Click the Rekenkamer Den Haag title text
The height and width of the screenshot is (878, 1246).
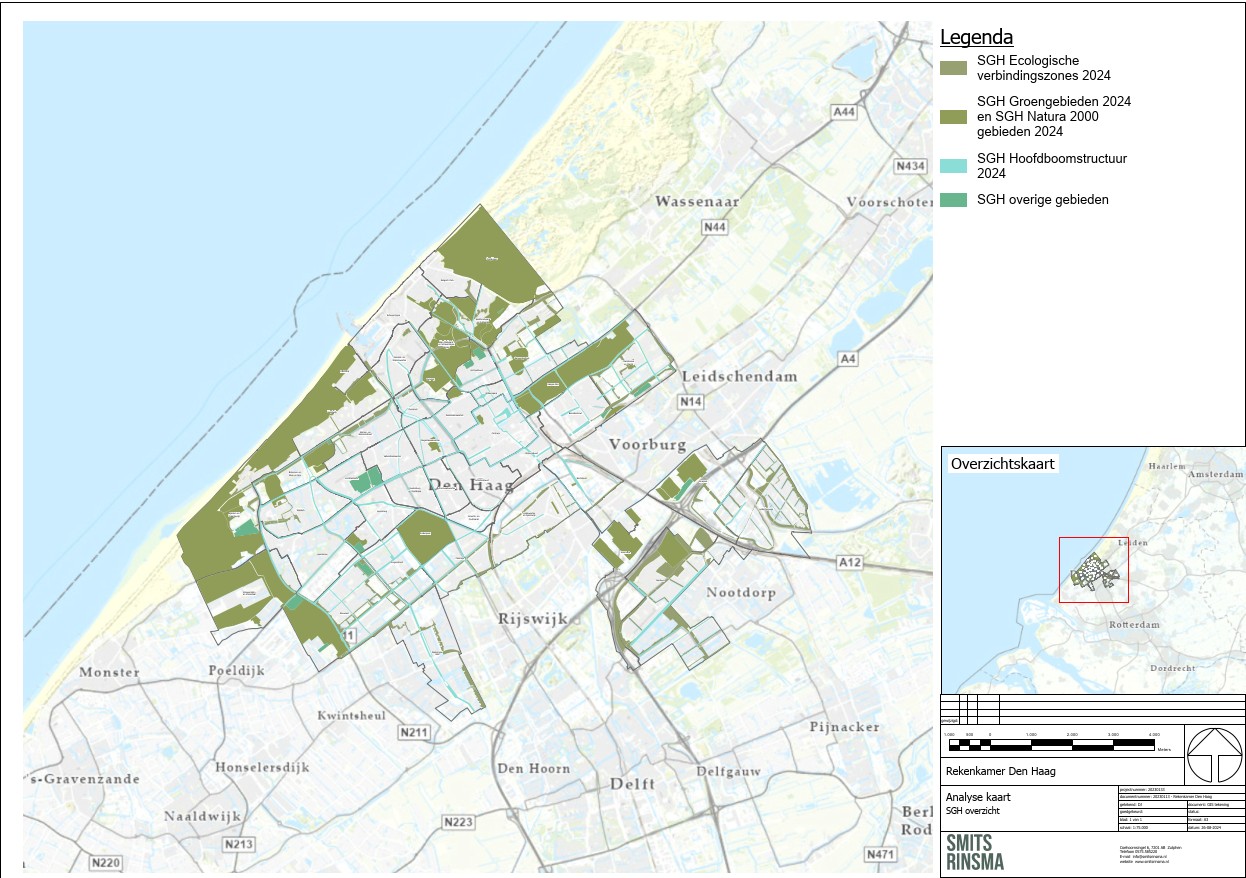[x=1000, y=771]
